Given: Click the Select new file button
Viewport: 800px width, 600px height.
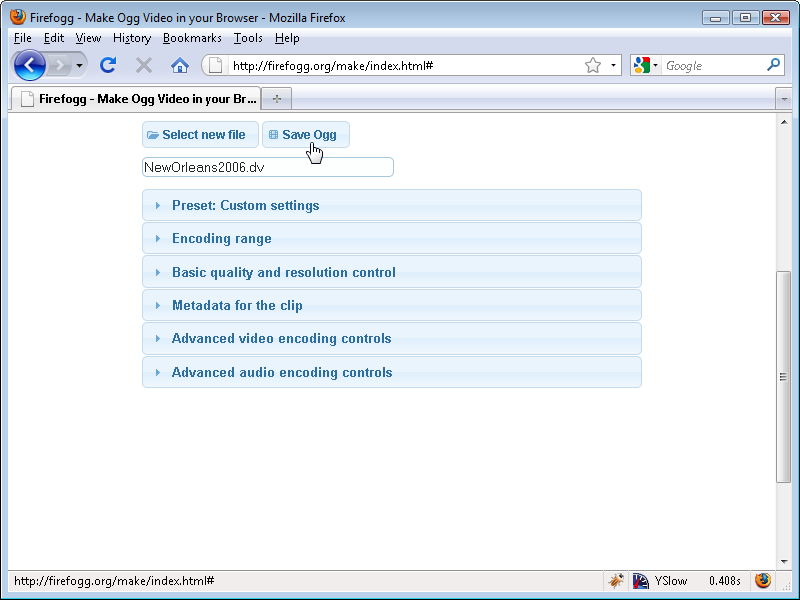Looking at the screenshot, I should 200,135.
